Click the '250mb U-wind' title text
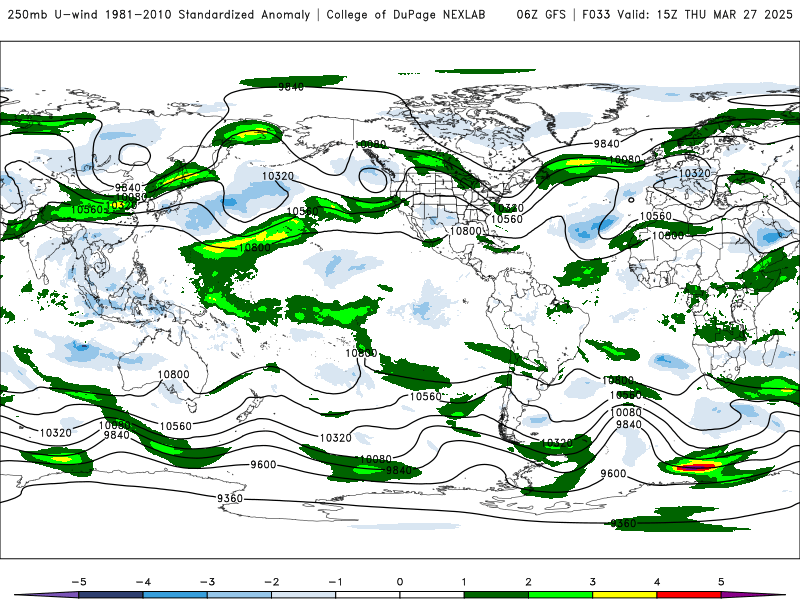Image resolution: width=800 pixels, height=600 pixels. pos(53,14)
